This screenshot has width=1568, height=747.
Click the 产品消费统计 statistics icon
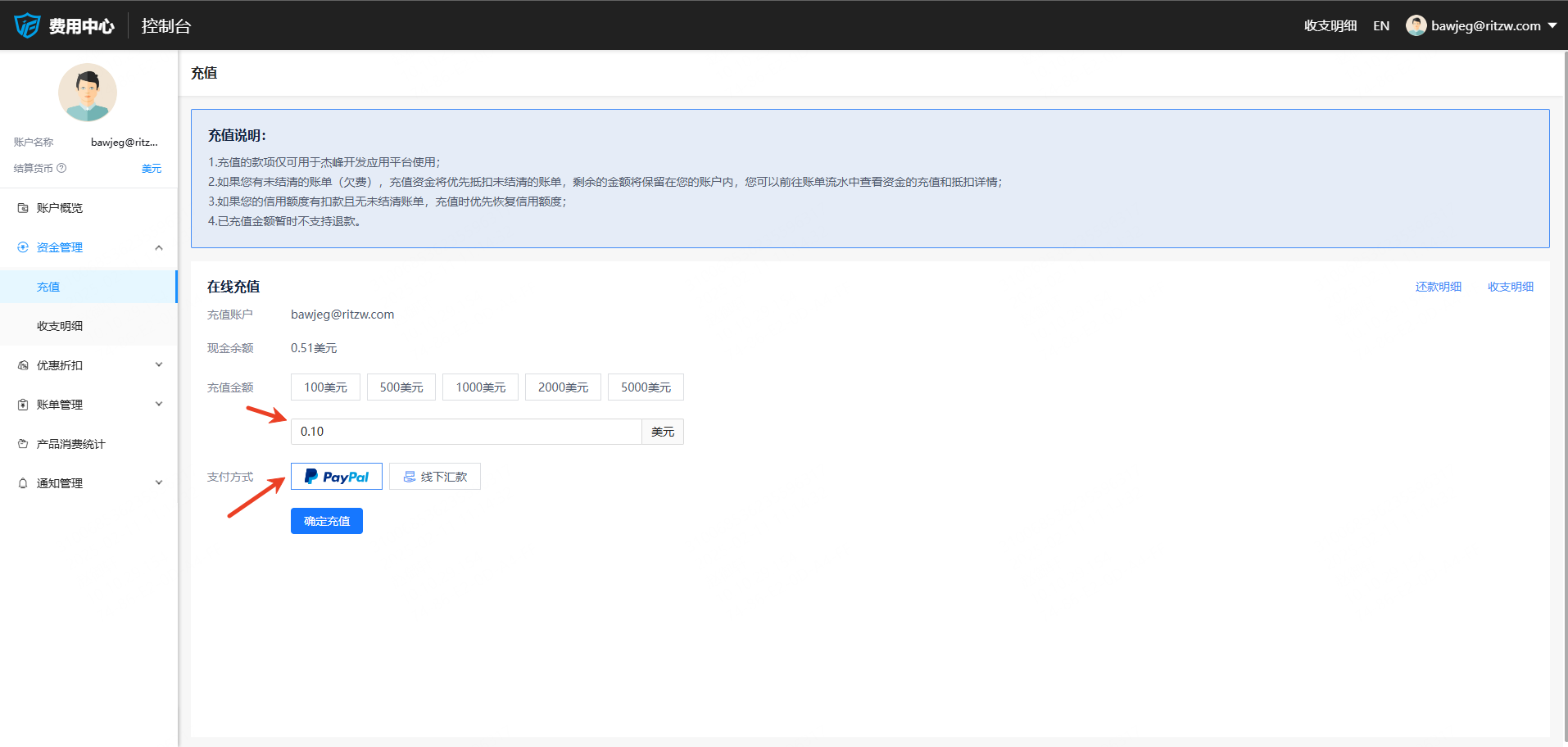tap(23, 444)
